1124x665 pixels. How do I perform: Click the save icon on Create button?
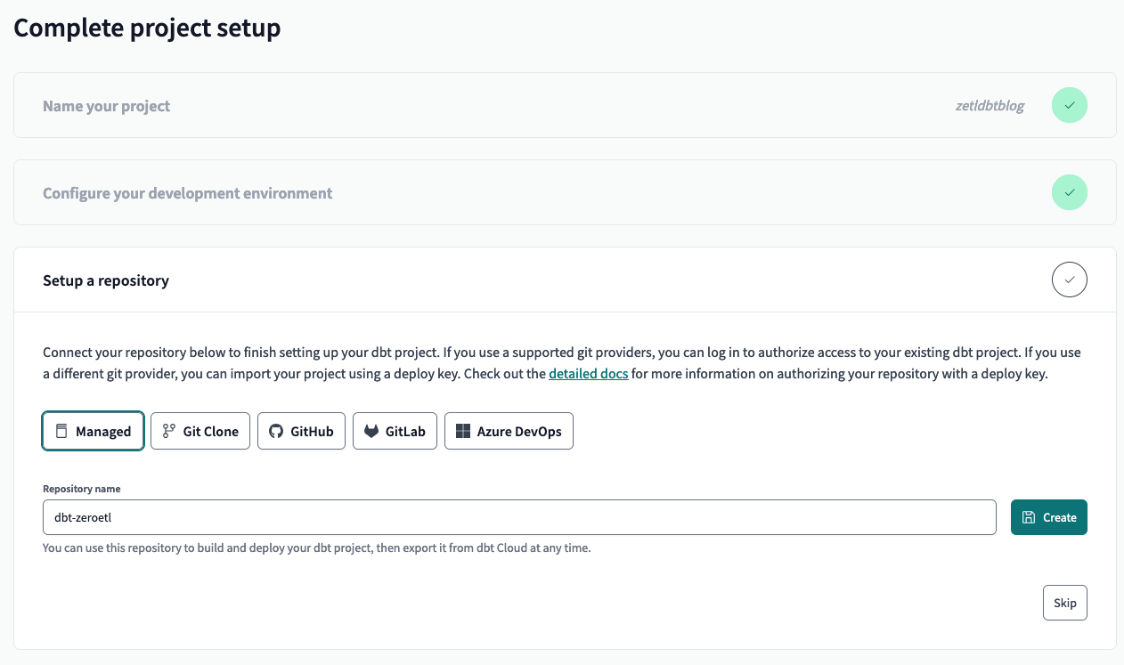[1029, 517]
